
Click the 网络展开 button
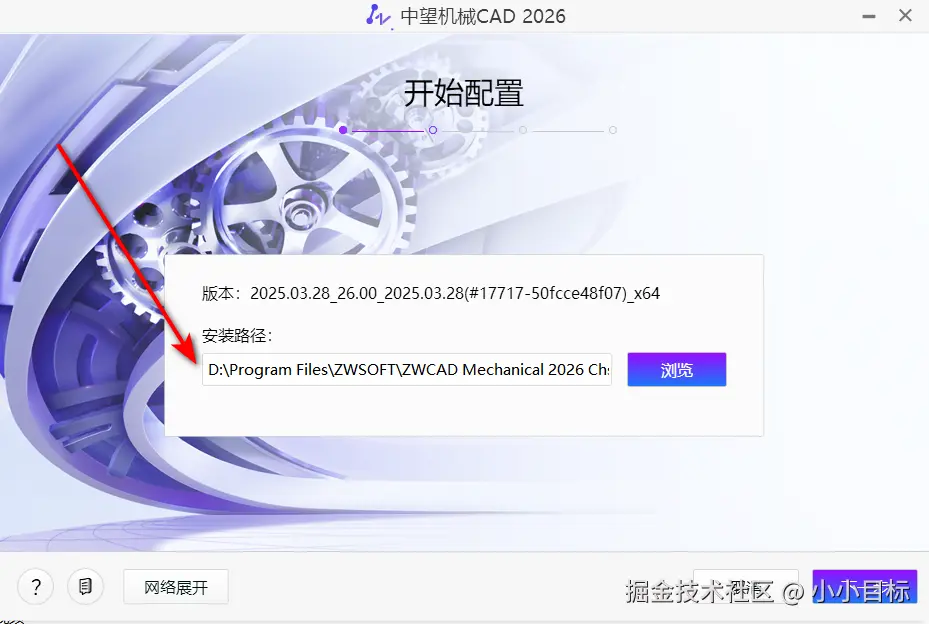click(x=176, y=587)
